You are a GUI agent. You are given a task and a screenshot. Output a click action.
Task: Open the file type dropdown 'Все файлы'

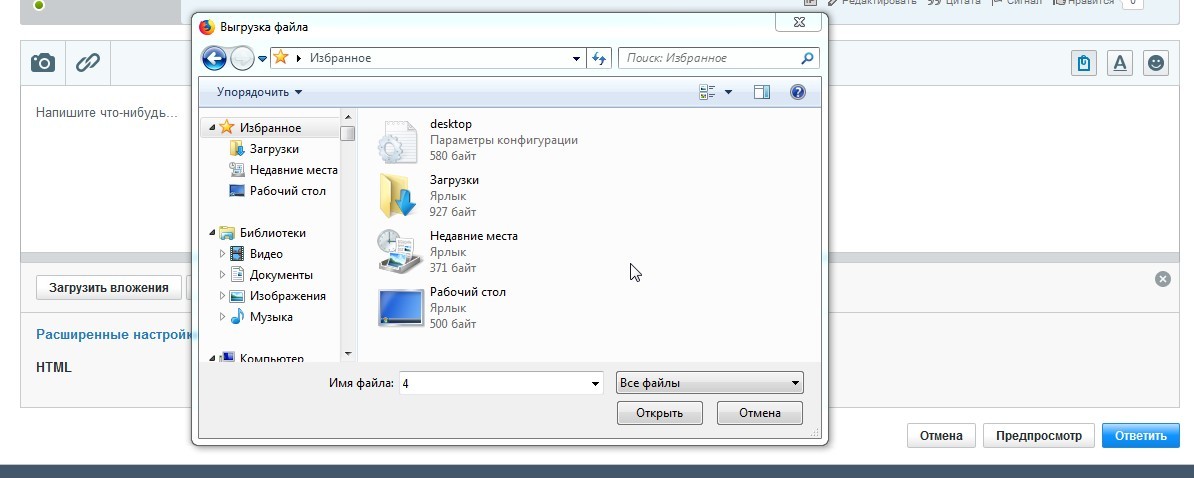click(710, 383)
